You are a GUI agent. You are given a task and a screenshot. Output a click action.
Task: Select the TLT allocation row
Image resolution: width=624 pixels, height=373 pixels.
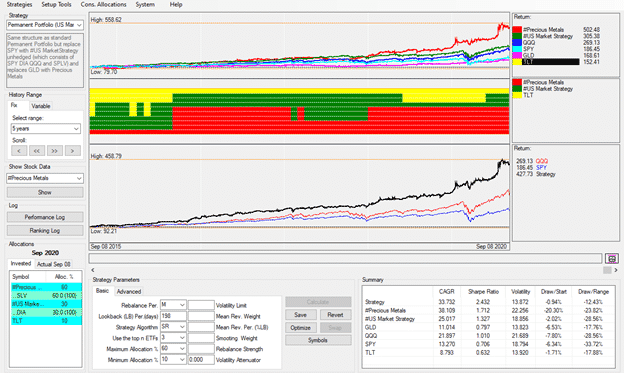pyautogui.click(x=47, y=321)
